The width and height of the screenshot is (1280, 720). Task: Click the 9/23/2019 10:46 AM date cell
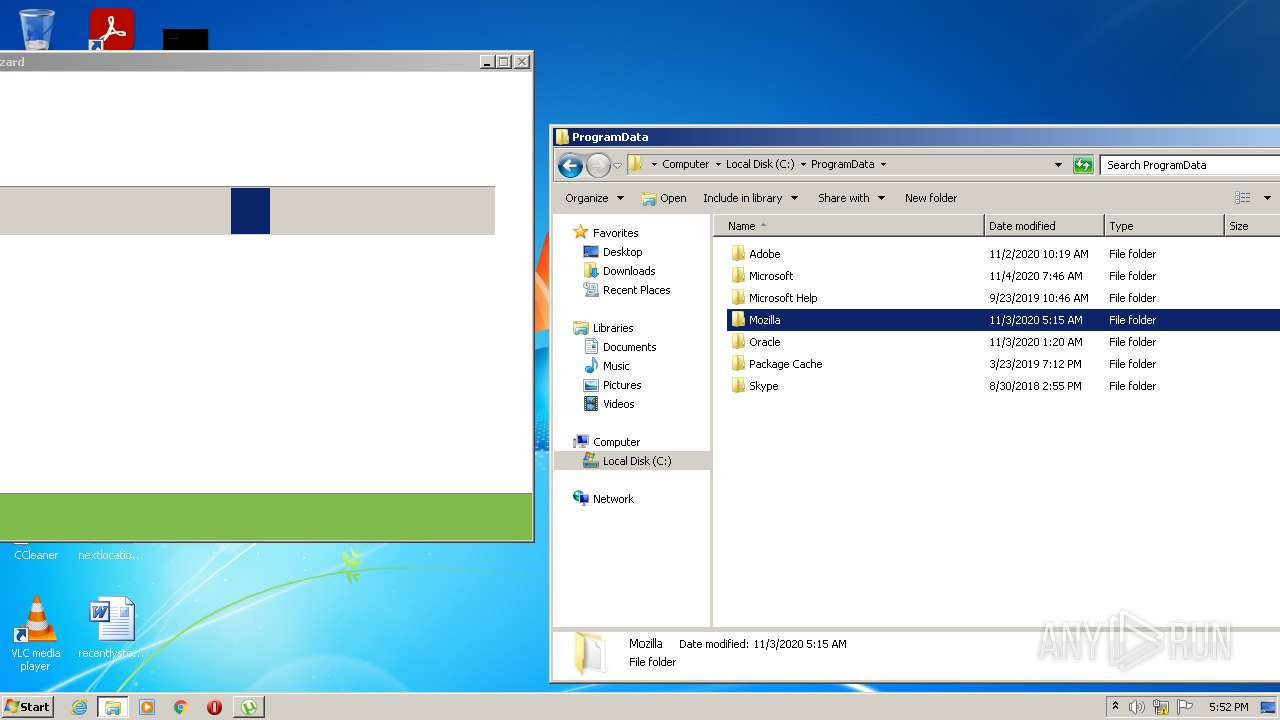[1039, 298]
